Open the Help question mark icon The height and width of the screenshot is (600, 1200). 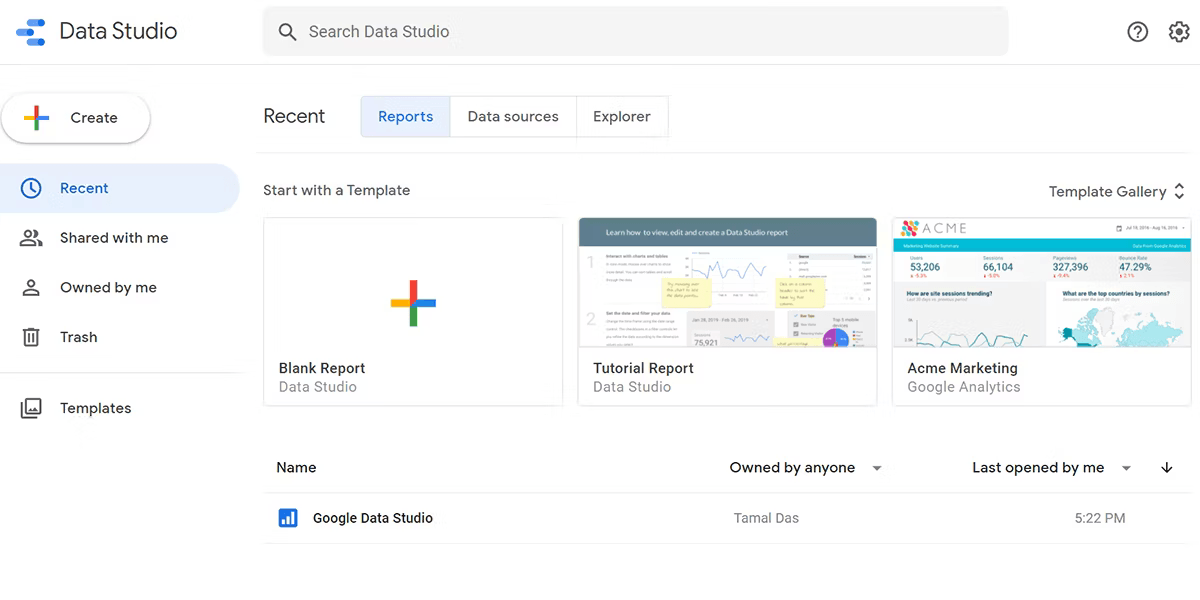tap(1138, 32)
